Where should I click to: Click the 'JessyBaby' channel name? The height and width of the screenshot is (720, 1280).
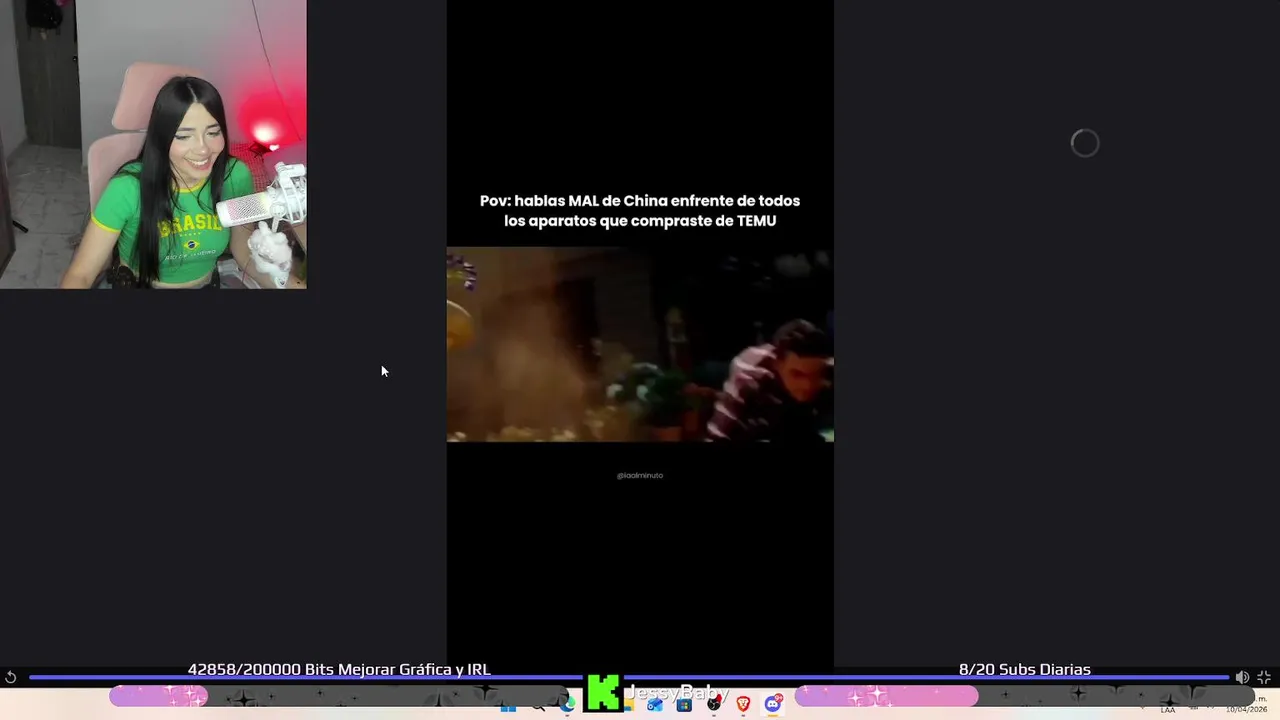(677, 693)
